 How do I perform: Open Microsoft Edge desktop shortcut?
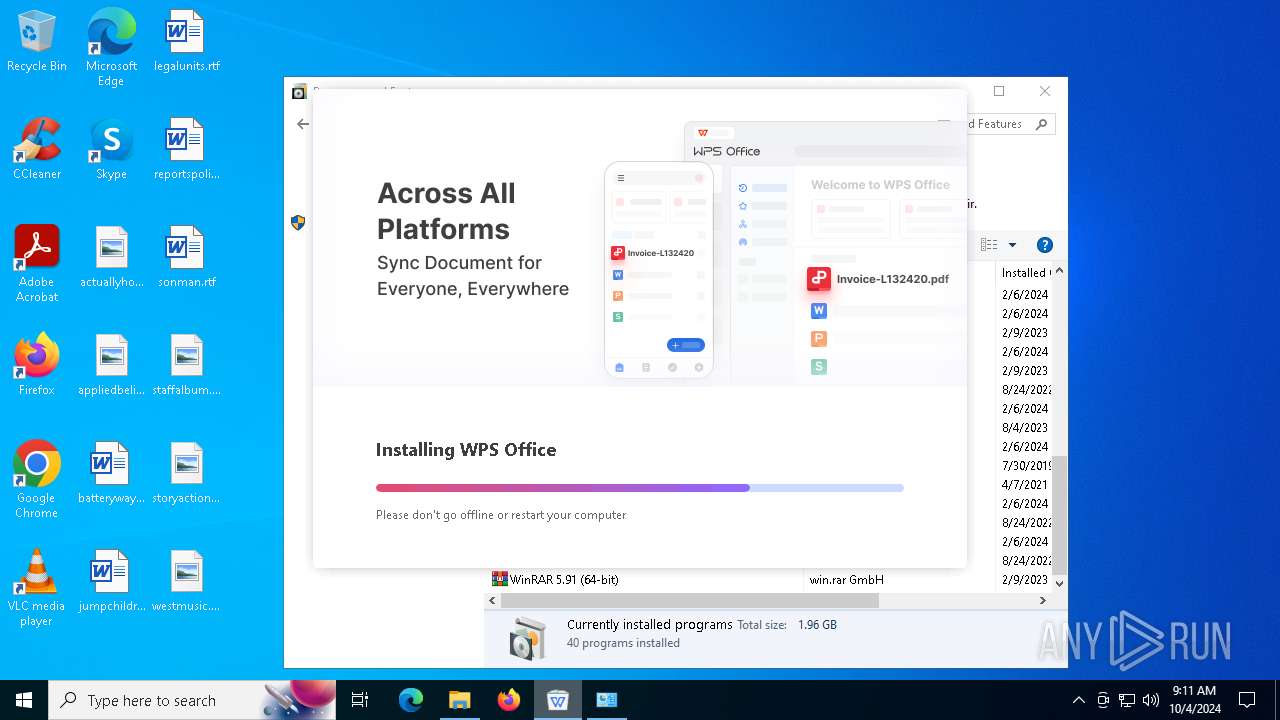click(111, 47)
